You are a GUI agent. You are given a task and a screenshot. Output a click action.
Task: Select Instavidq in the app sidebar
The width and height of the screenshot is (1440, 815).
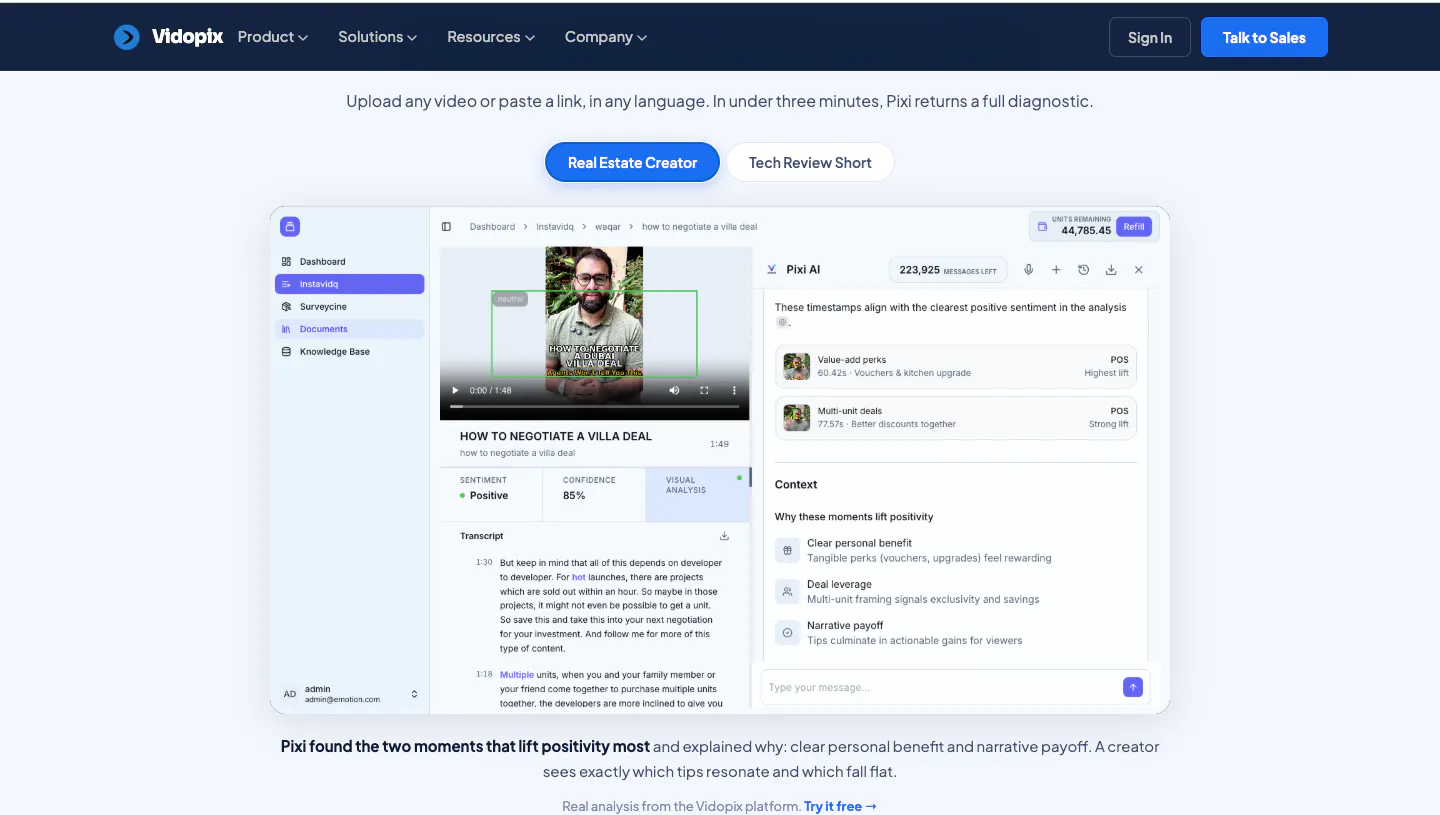(x=350, y=284)
